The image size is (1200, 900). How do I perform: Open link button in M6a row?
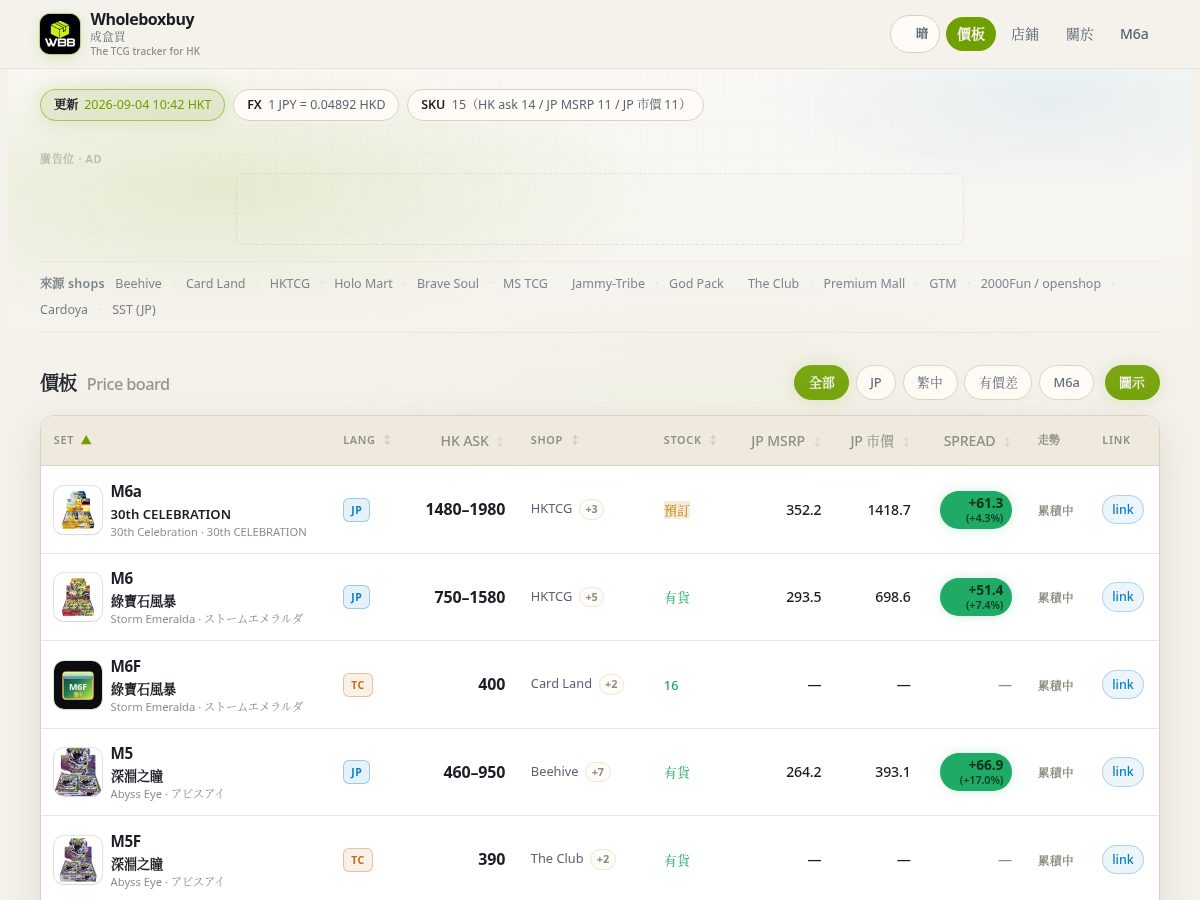point(1123,510)
